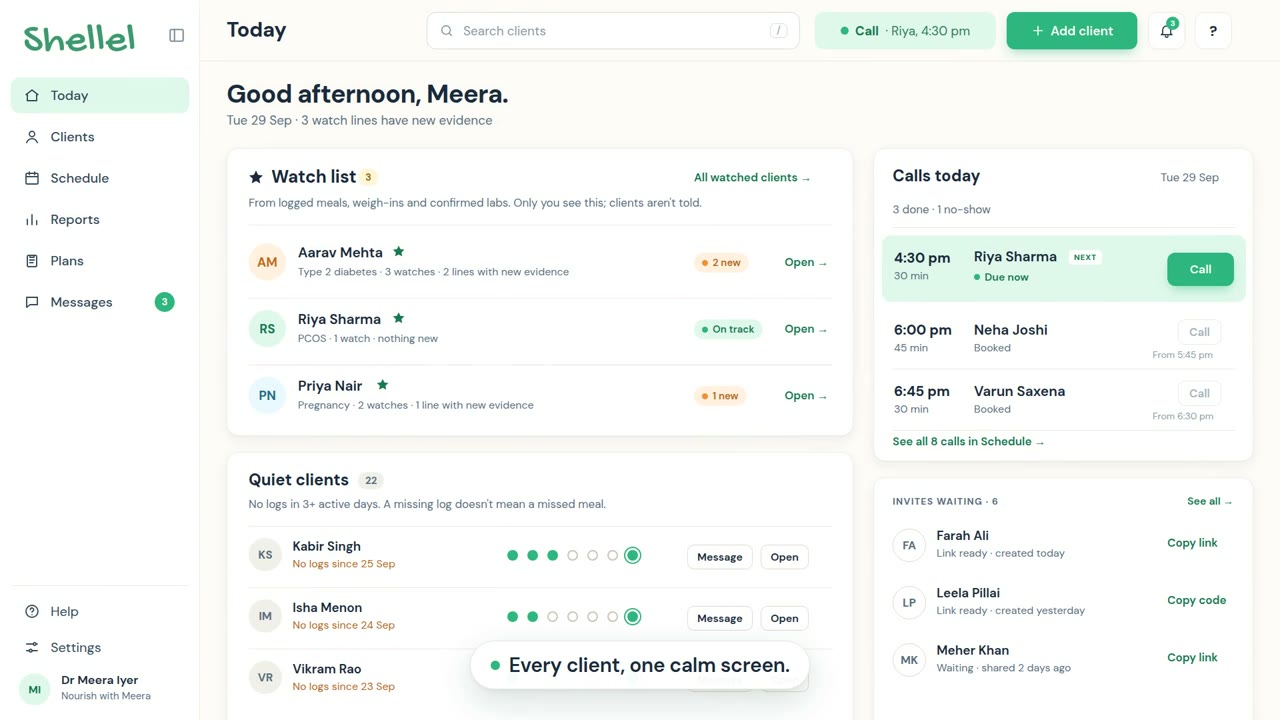Open the help question mark button

(x=1213, y=31)
